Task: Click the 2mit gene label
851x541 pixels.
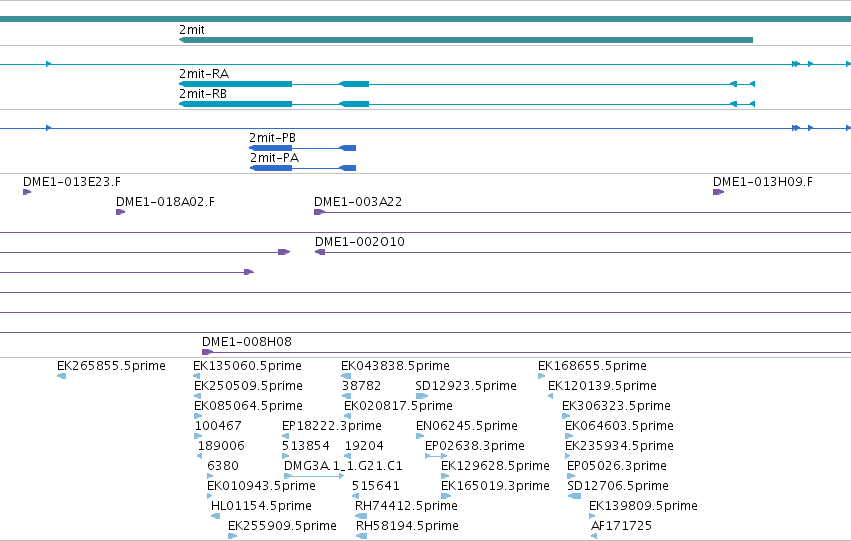Action: click(x=192, y=30)
